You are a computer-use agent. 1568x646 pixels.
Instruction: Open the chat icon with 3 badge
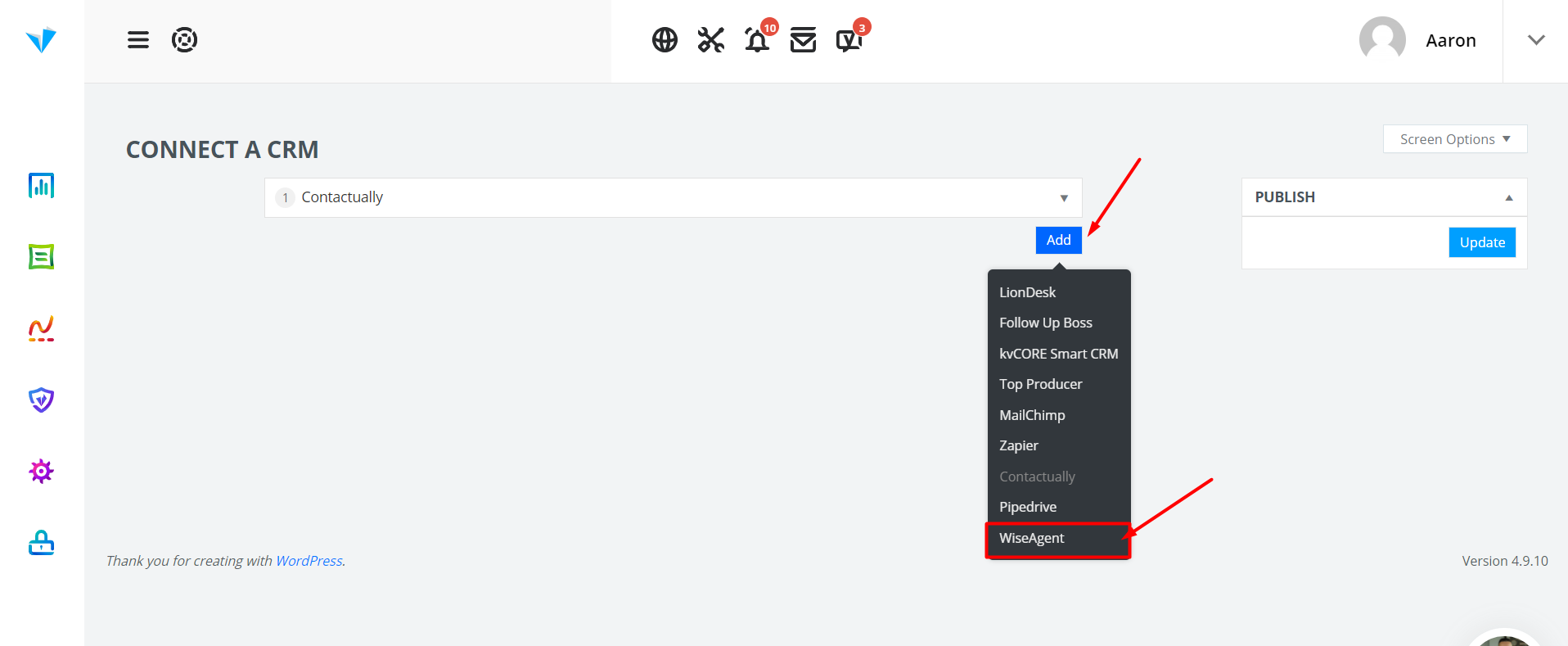tap(852, 37)
